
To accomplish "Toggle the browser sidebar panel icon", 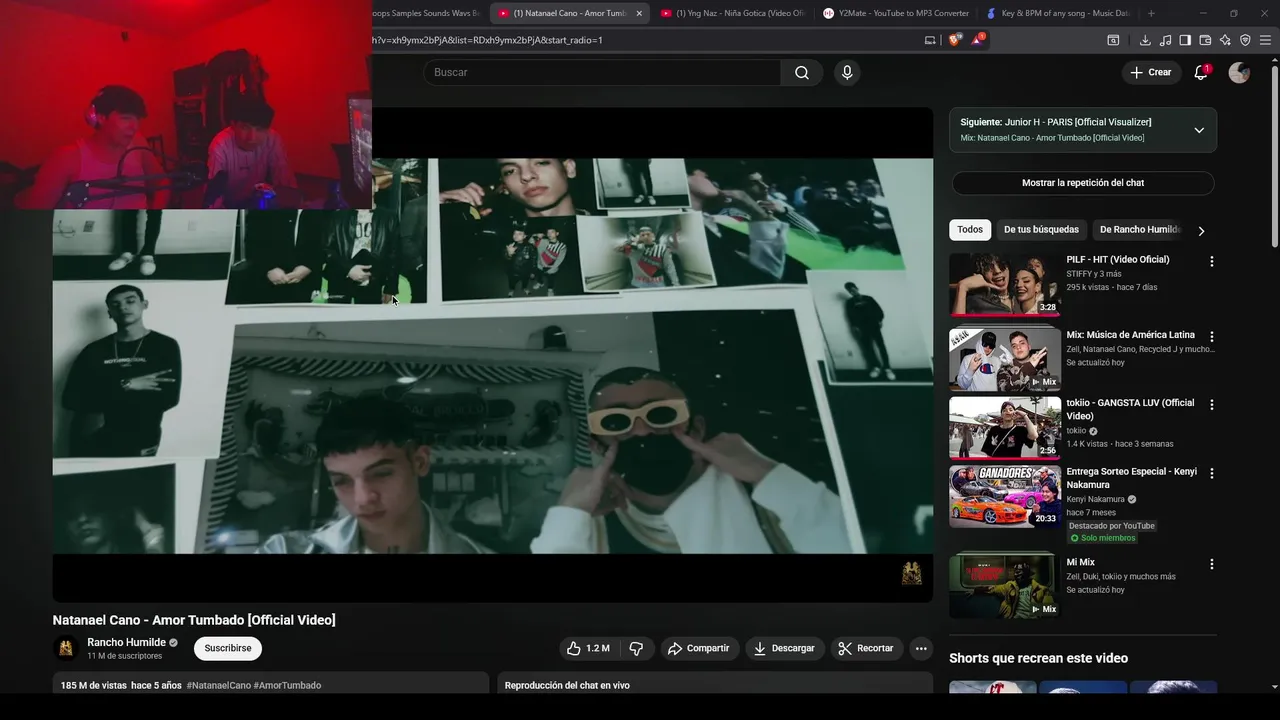I will pyautogui.click(x=1185, y=40).
